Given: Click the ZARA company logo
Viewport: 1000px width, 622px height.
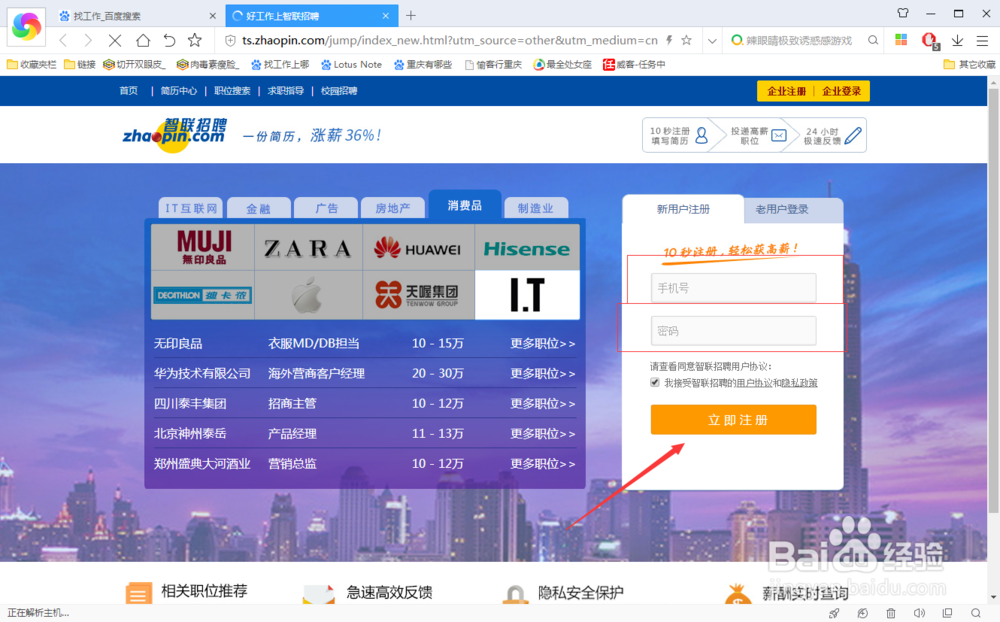Looking at the screenshot, I should click(309, 247).
